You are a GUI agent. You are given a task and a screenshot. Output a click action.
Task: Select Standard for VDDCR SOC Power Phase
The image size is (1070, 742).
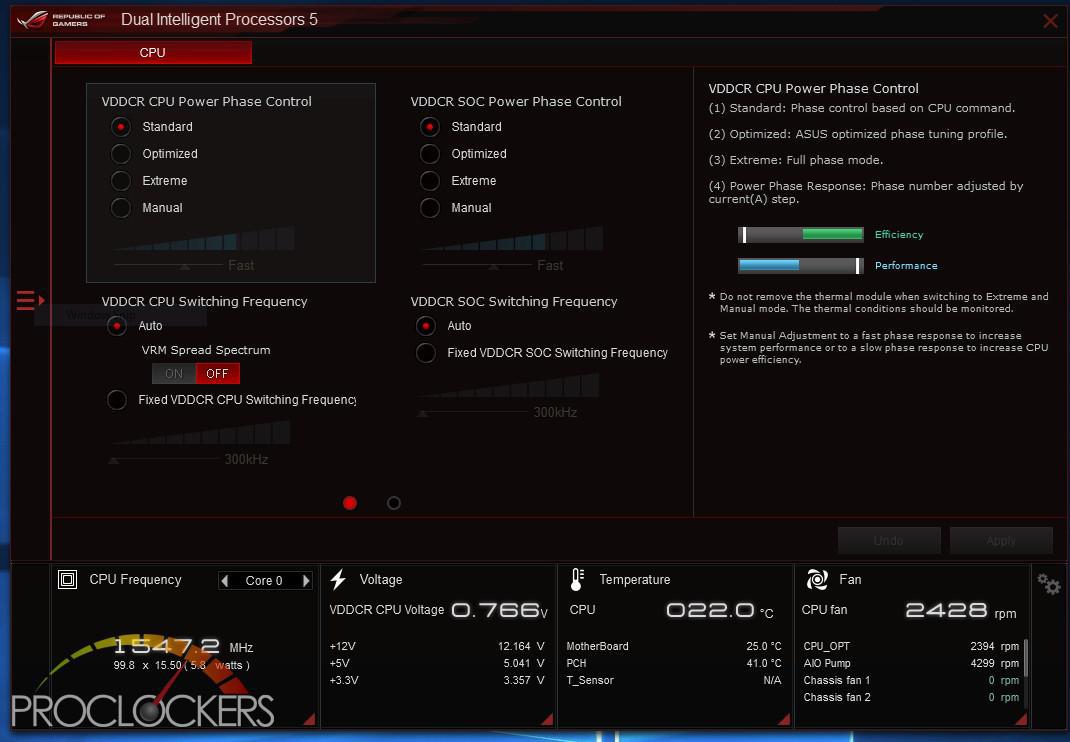point(430,127)
